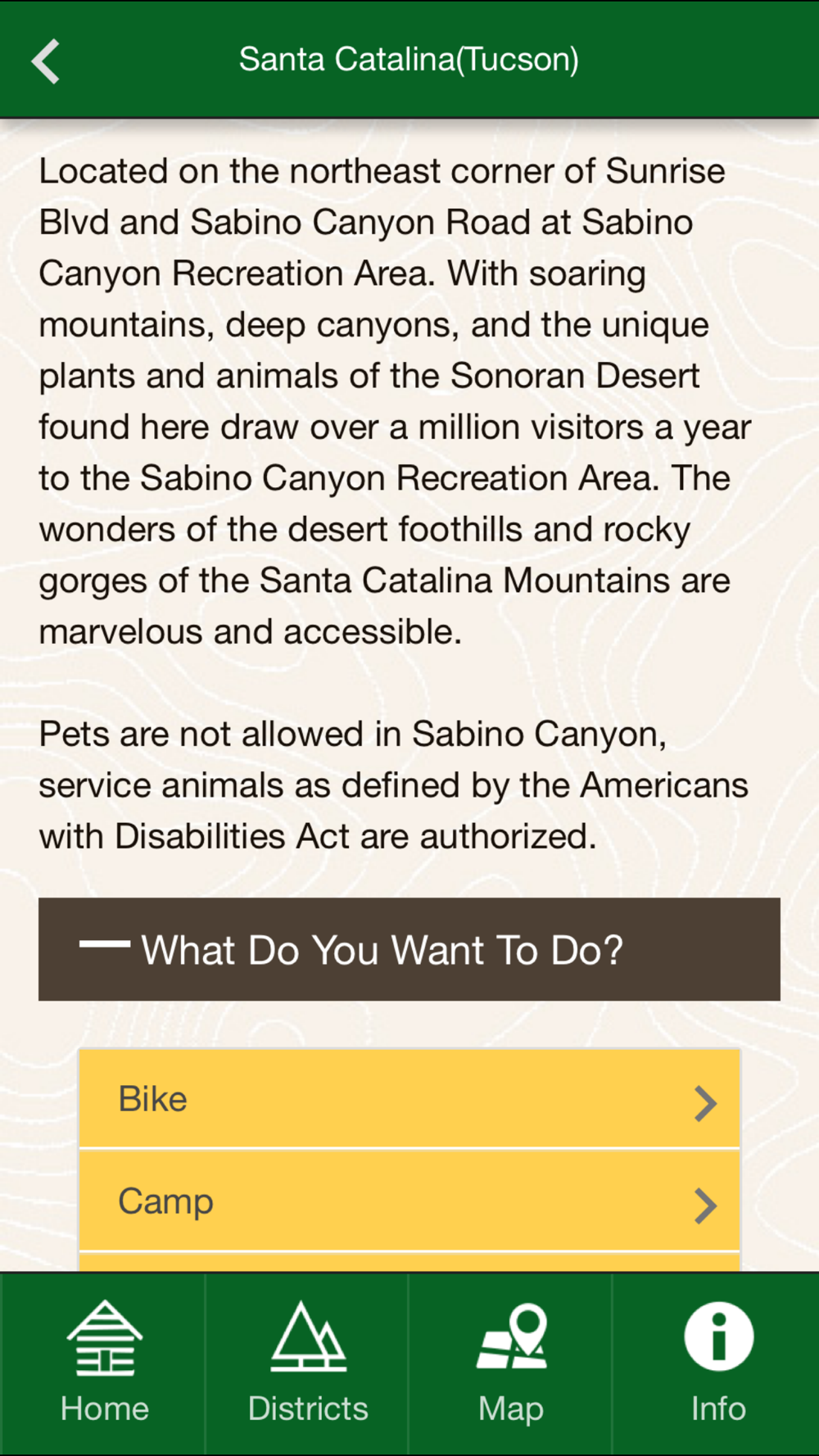Viewport: 819px width, 1456px height.
Task: Tap the minus icon on brown banner
Action: (104, 944)
